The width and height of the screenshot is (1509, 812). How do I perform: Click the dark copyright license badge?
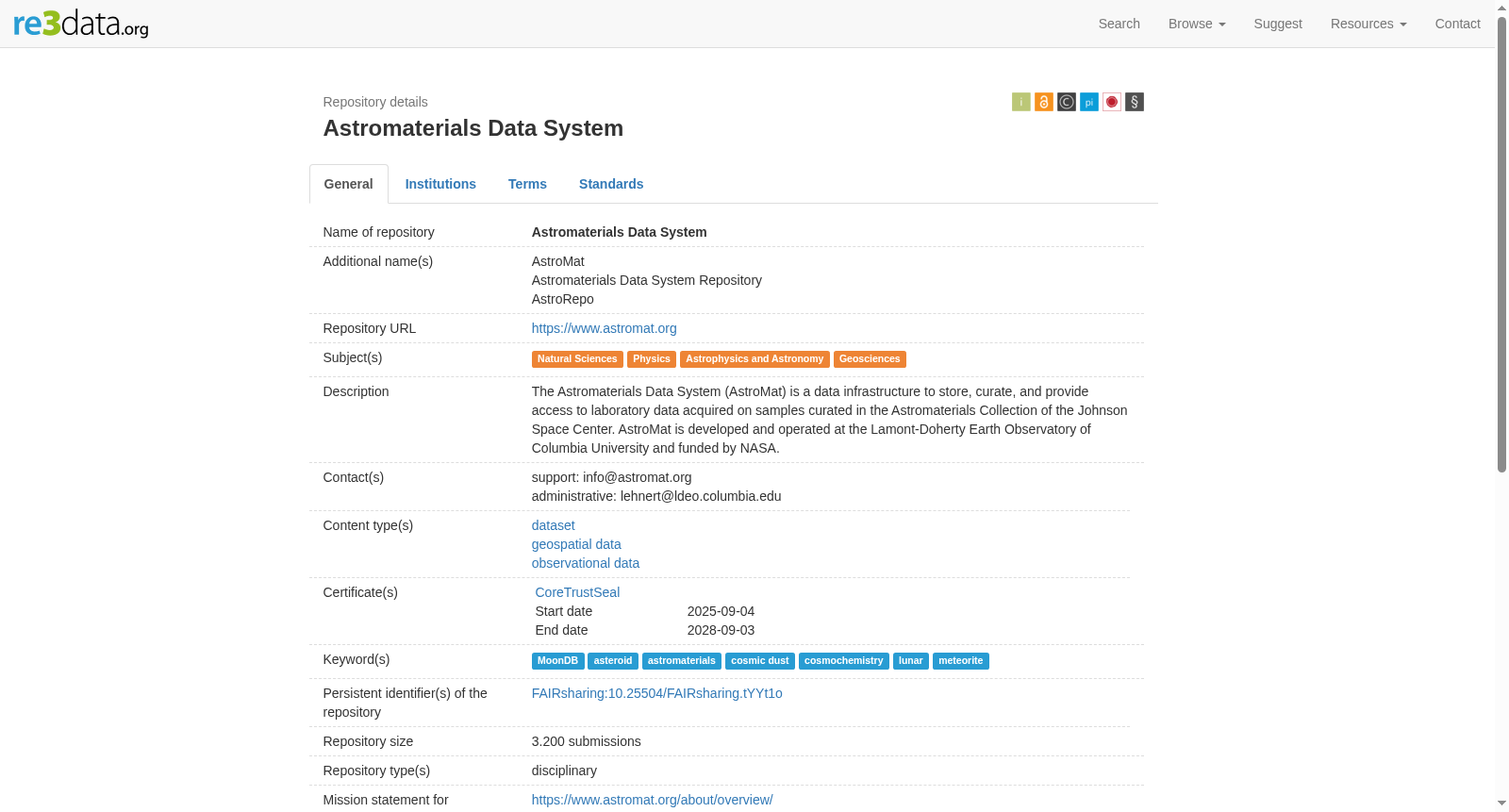click(1067, 102)
